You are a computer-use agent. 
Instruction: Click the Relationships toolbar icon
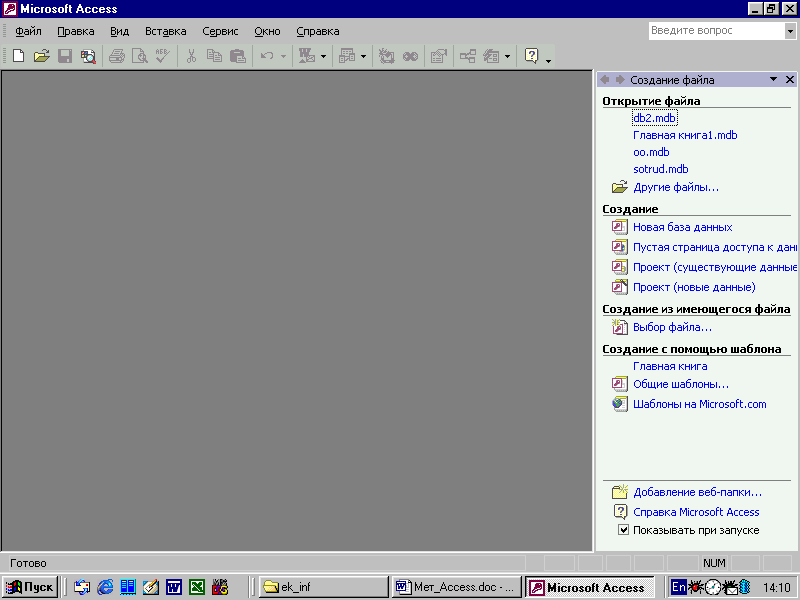[x=468, y=56]
